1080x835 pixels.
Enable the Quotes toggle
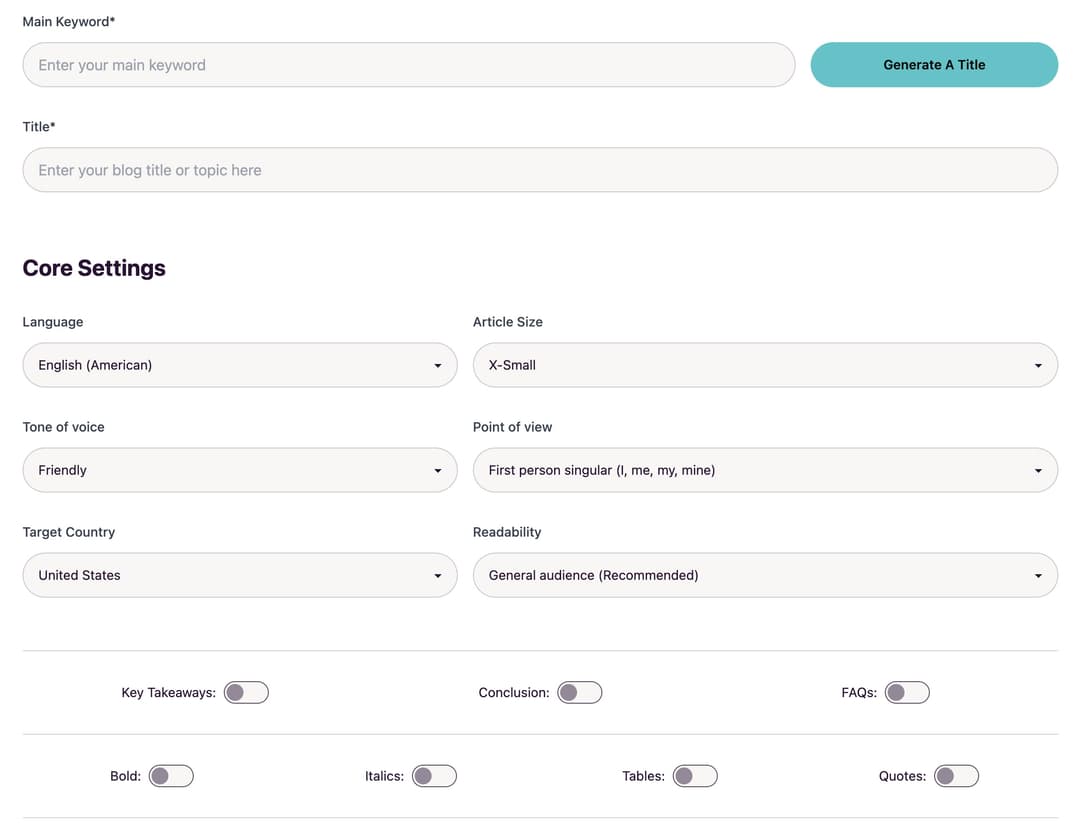tap(957, 775)
